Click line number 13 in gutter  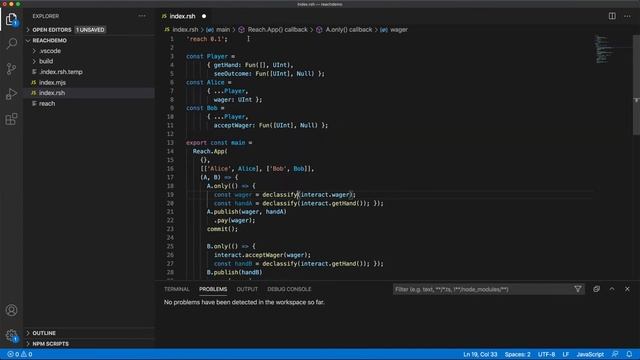coord(170,142)
